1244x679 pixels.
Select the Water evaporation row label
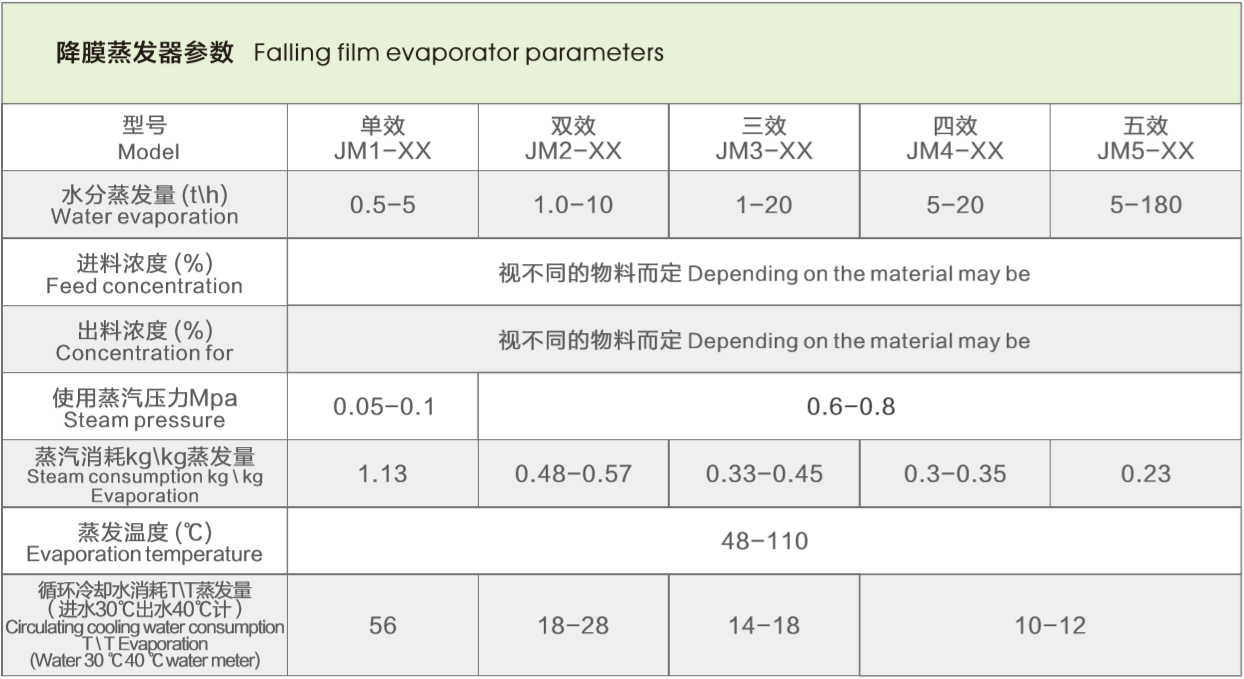[x=145, y=205]
